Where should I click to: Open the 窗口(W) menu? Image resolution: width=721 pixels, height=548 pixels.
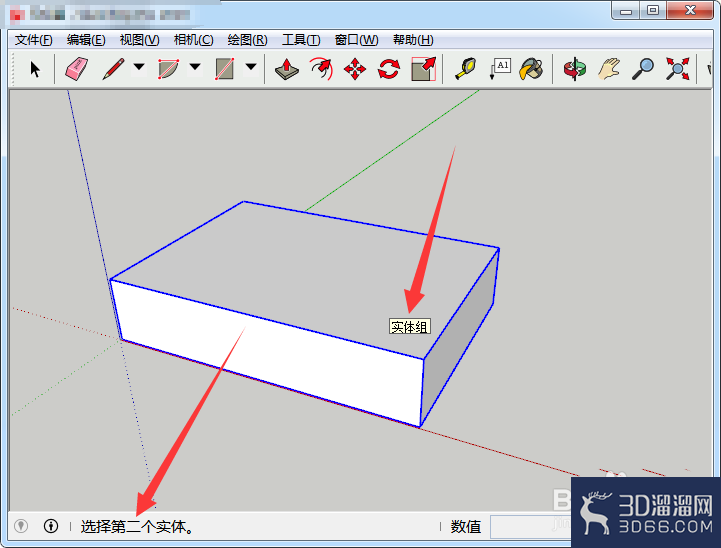pos(356,40)
